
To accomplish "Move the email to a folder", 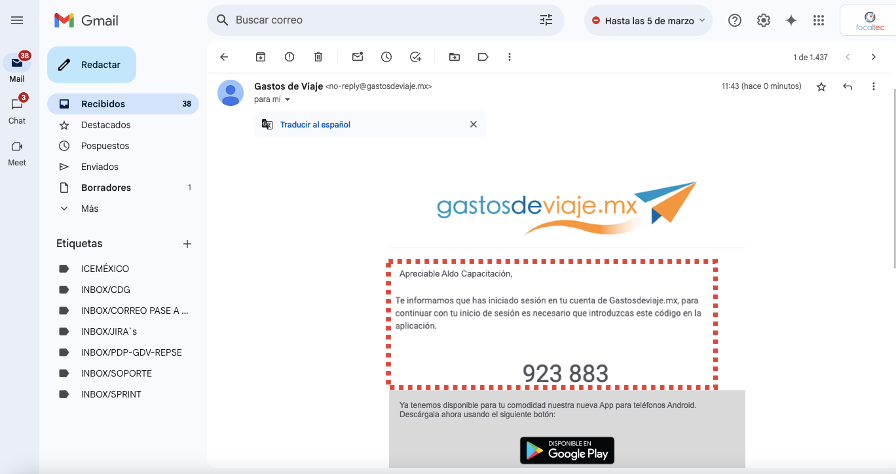I will (x=454, y=57).
